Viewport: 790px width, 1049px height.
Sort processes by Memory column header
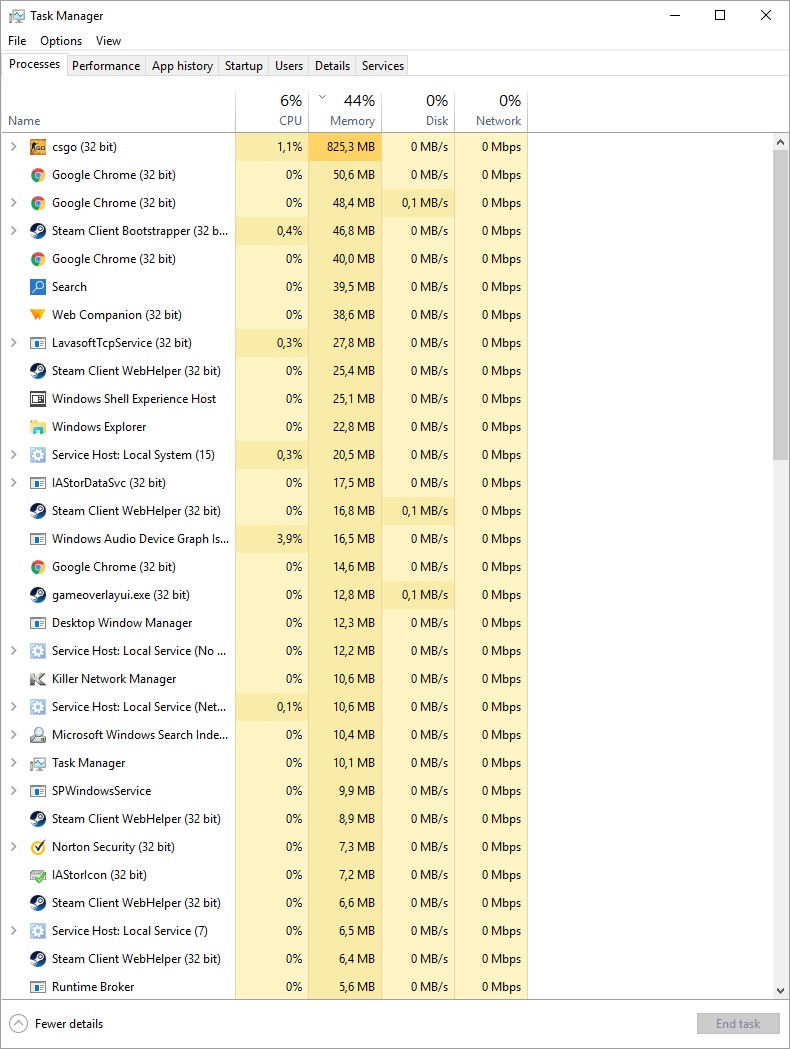pos(345,111)
